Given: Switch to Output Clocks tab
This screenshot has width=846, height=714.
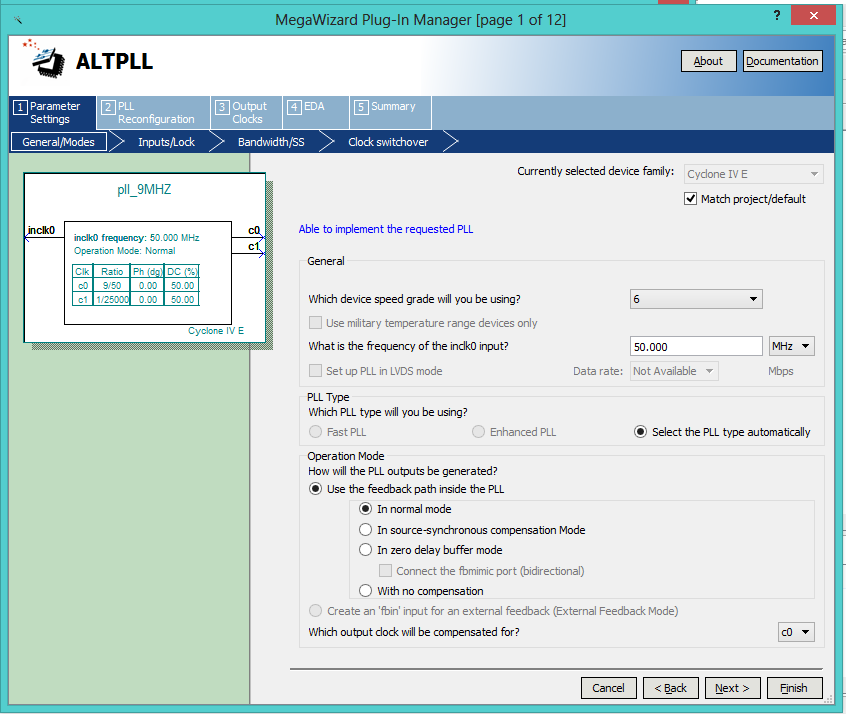Looking at the screenshot, I should 247,113.
